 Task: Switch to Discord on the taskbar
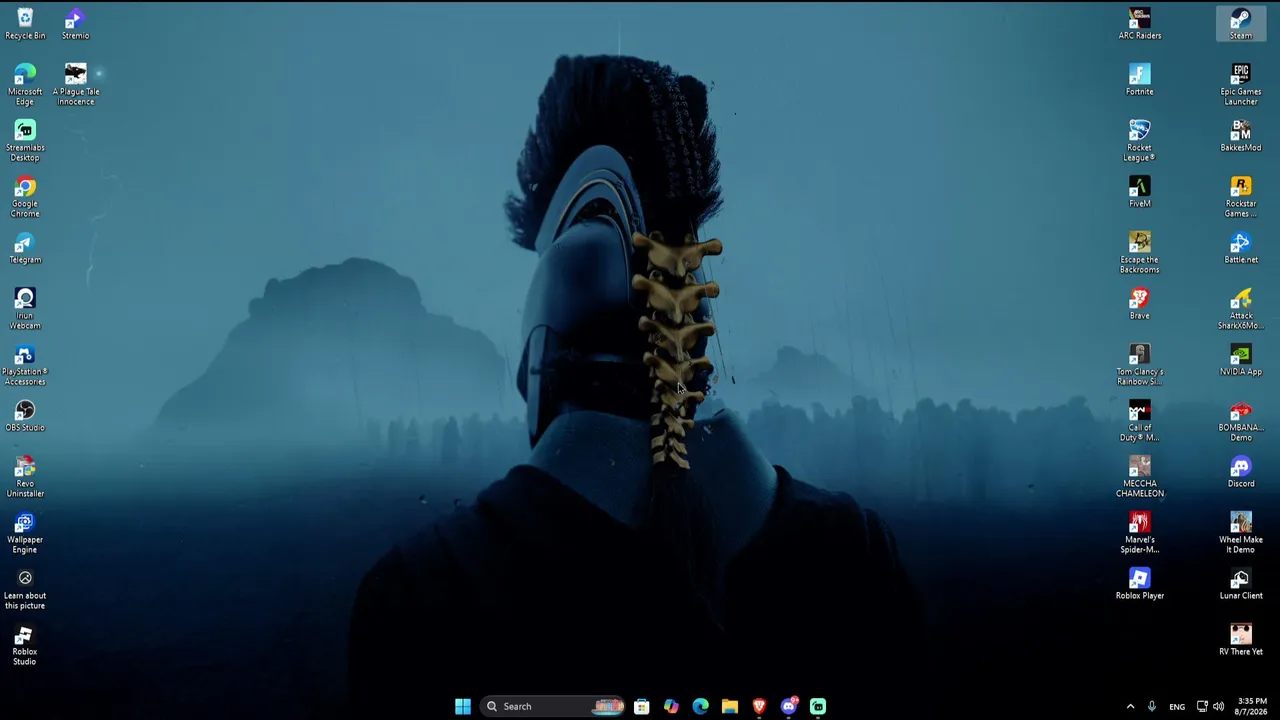[x=789, y=706]
